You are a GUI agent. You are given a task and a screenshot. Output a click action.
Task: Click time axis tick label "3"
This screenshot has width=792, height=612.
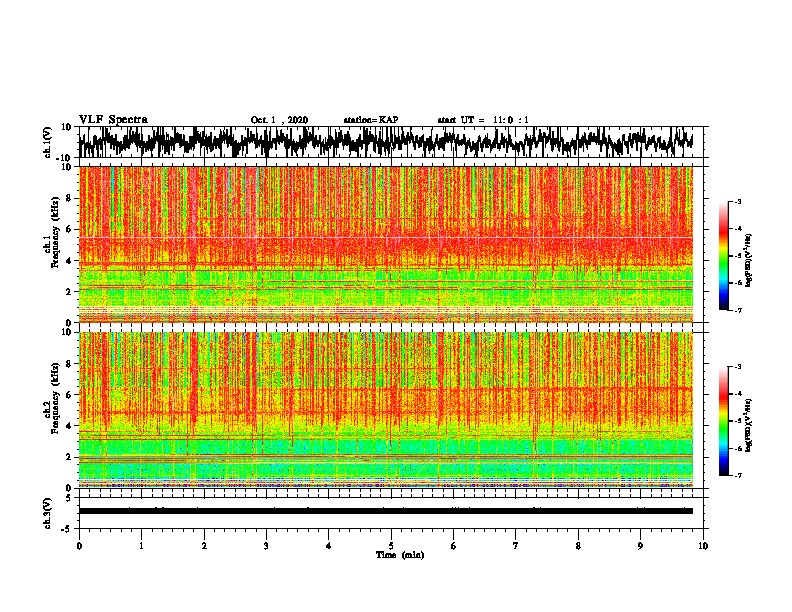(266, 546)
